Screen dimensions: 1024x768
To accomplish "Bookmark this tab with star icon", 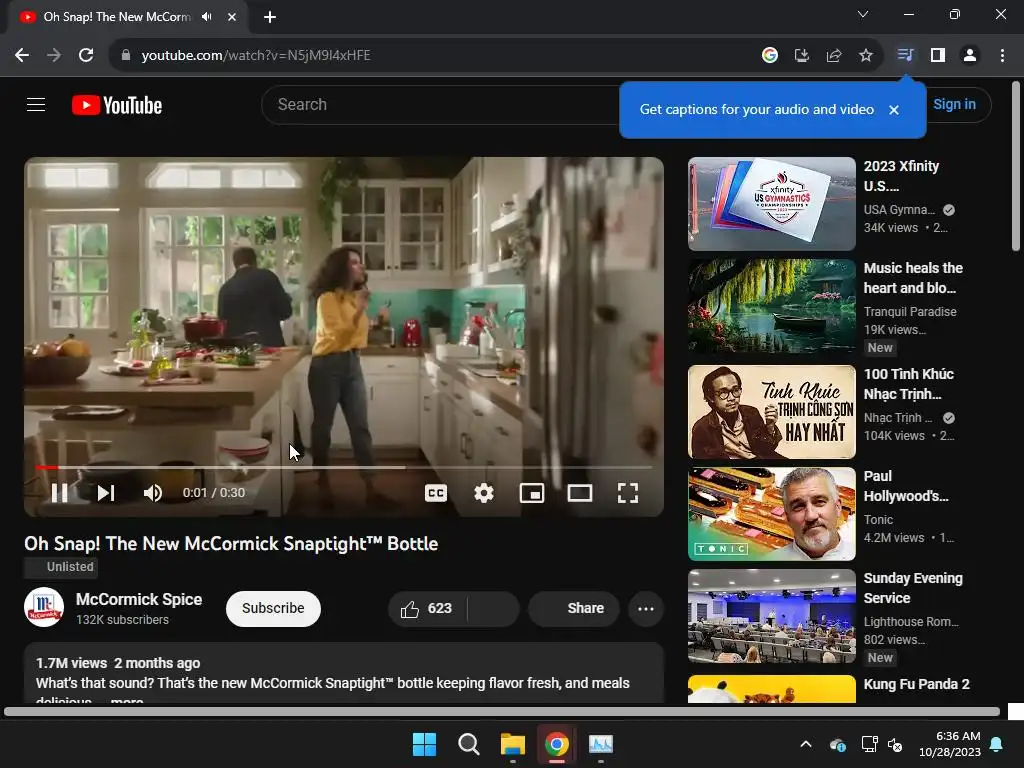I will click(865, 56).
